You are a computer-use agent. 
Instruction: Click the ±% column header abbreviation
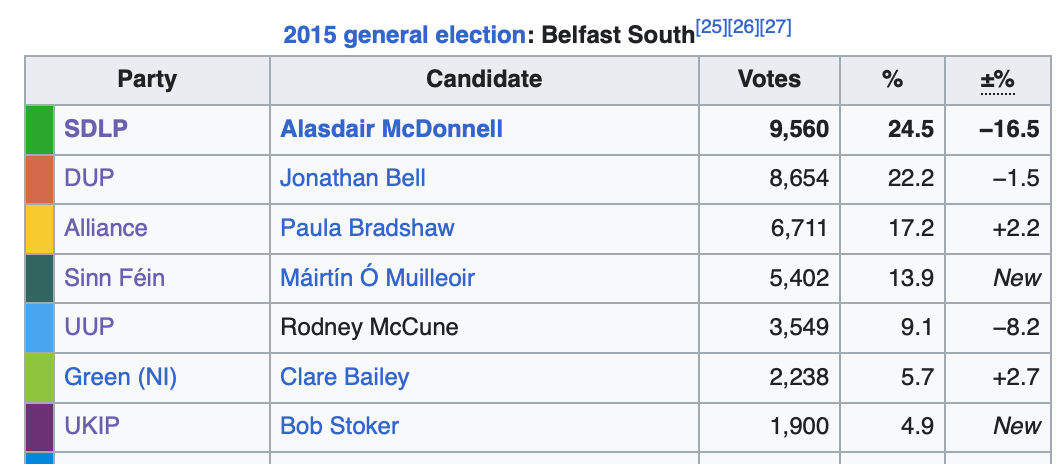[996, 80]
